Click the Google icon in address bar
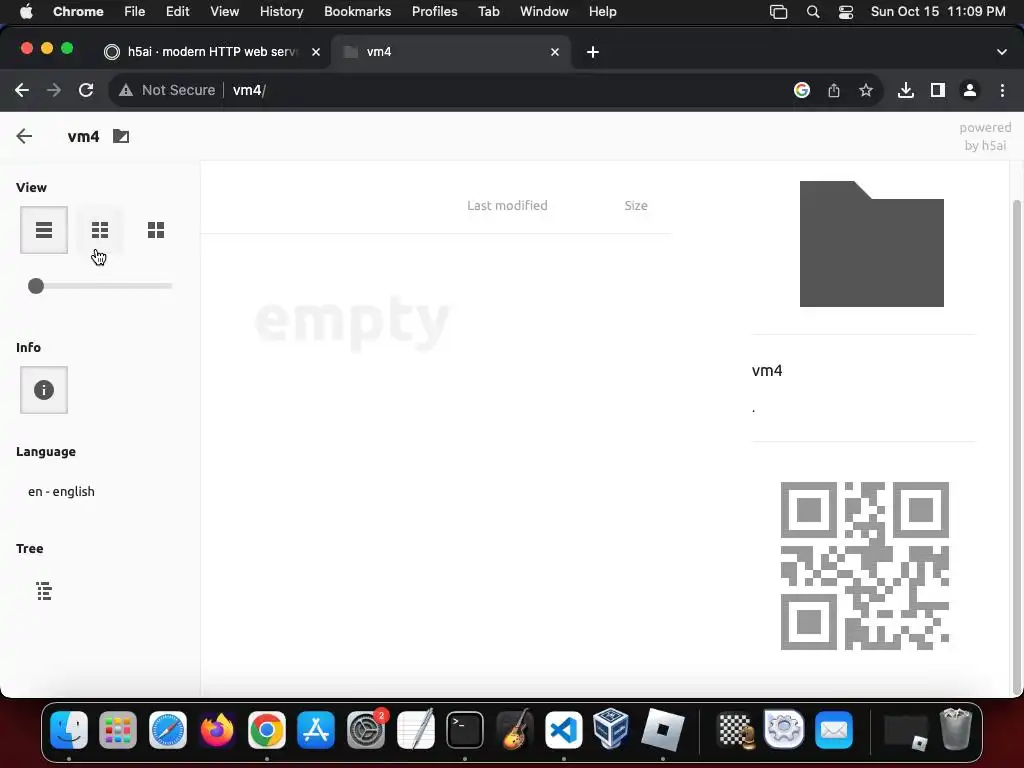The height and width of the screenshot is (768, 1024). tap(802, 90)
